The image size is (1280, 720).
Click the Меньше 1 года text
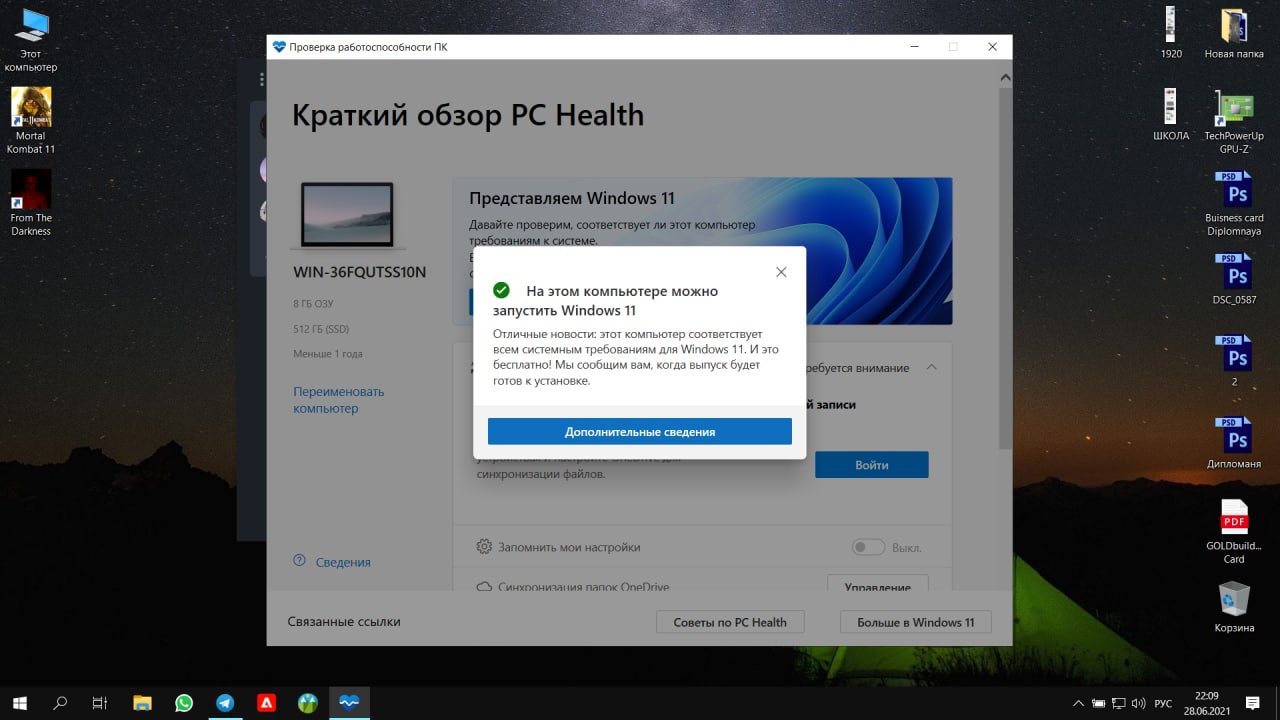pos(328,354)
